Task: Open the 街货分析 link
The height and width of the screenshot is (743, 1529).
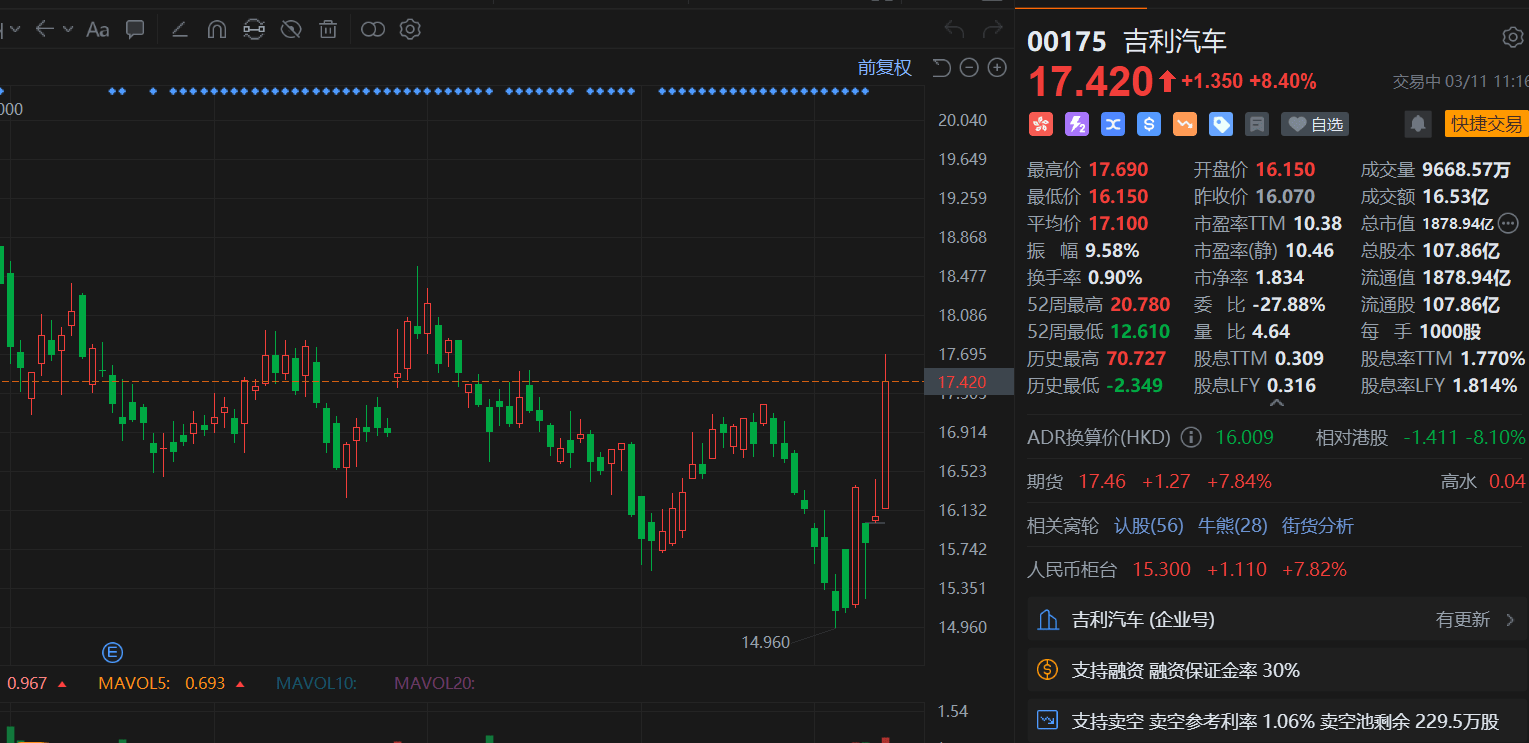Action: coord(1318,525)
